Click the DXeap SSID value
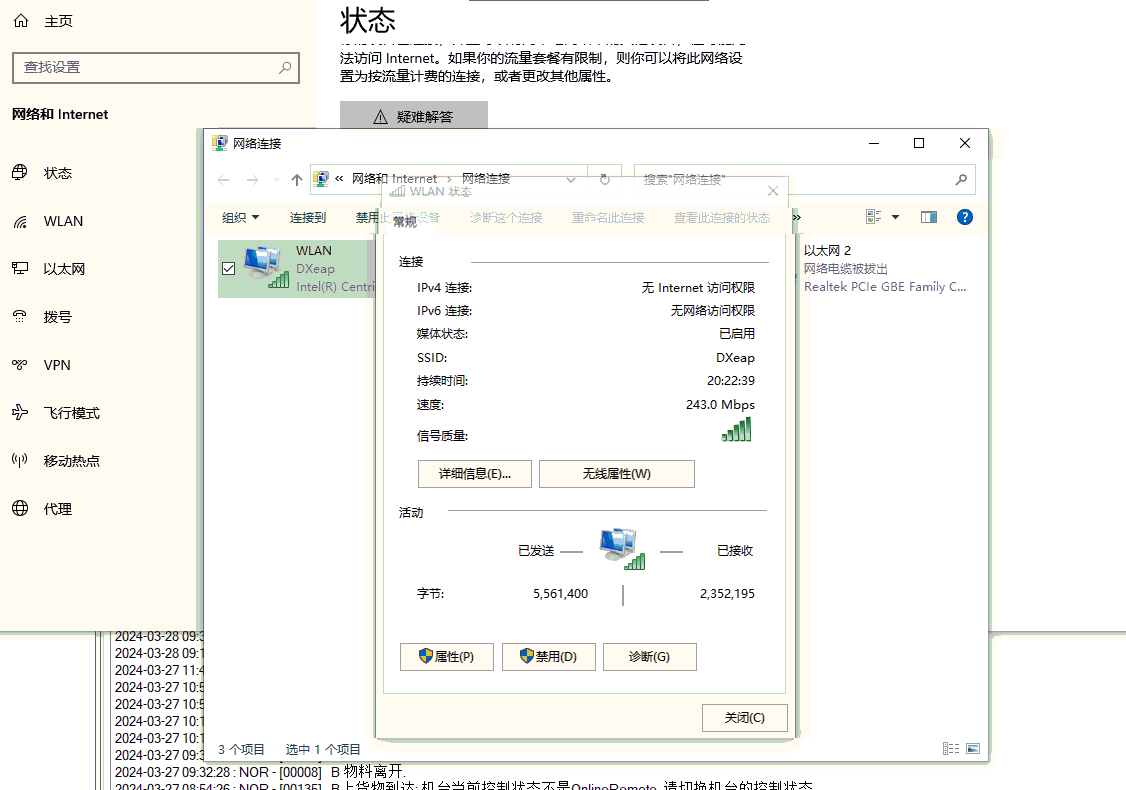This screenshot has height=790, width=1126. click(735, 358)
